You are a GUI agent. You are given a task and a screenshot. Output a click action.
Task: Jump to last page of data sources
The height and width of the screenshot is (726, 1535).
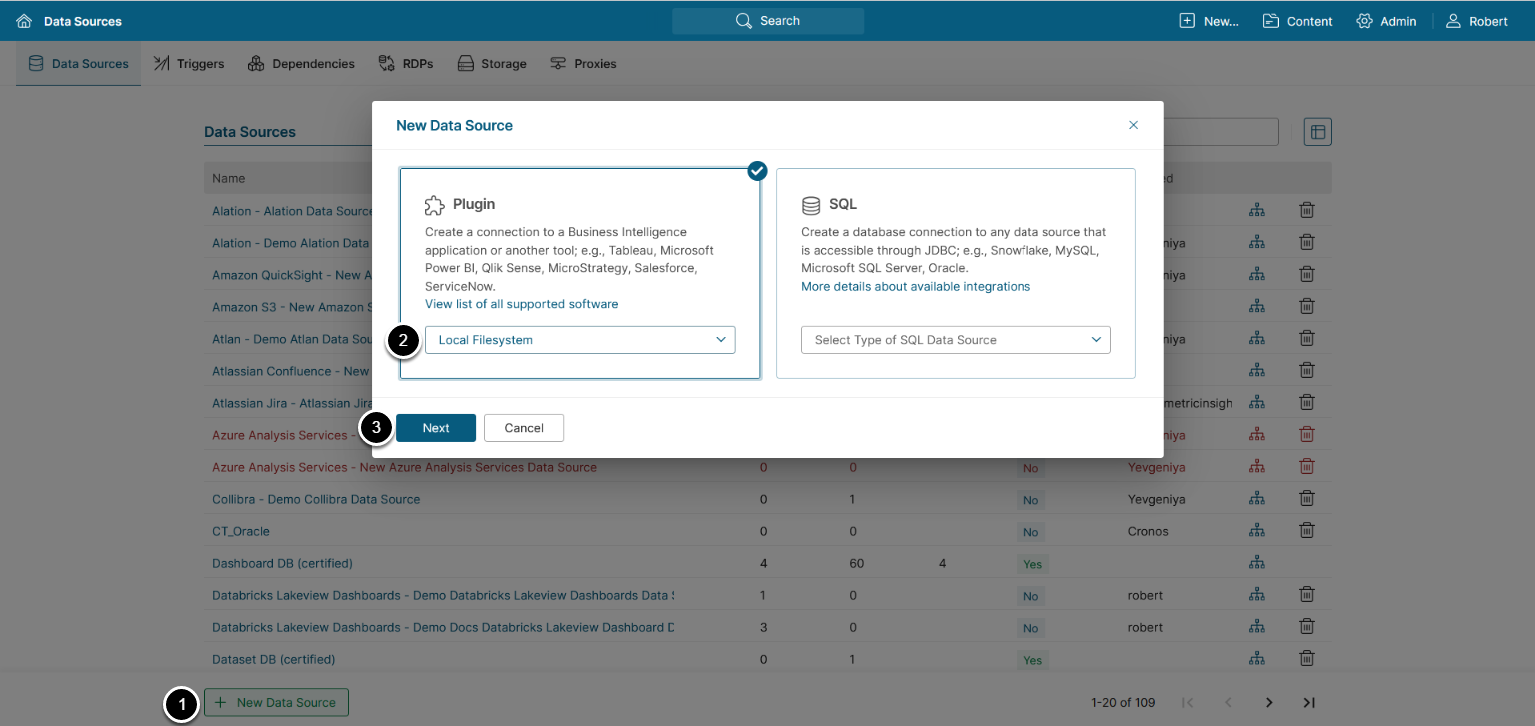pyautogui.click(x=1308, y=703)
